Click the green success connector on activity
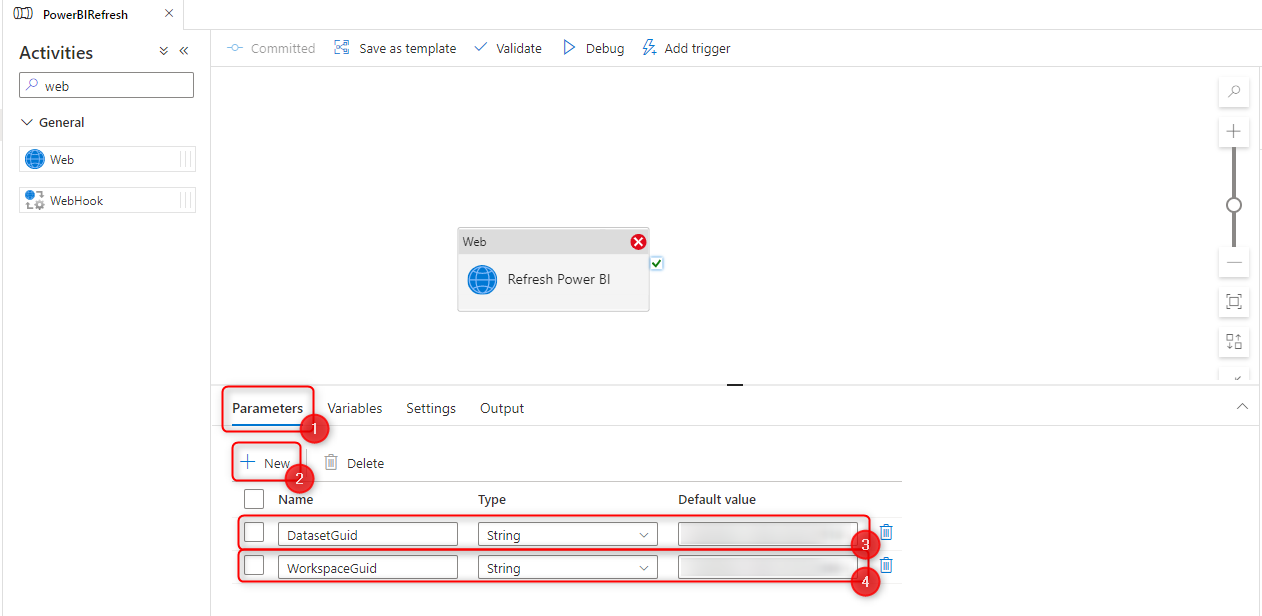This screenshot has height=616, width=1262. pos(657,263)
